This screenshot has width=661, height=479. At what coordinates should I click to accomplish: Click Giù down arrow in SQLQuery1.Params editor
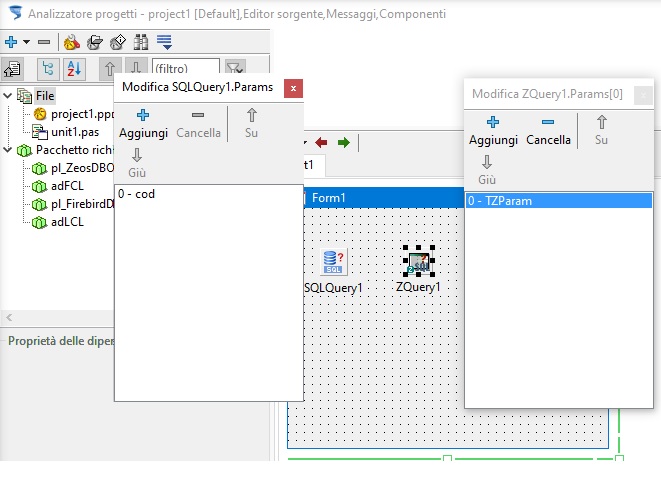(137, 163)
